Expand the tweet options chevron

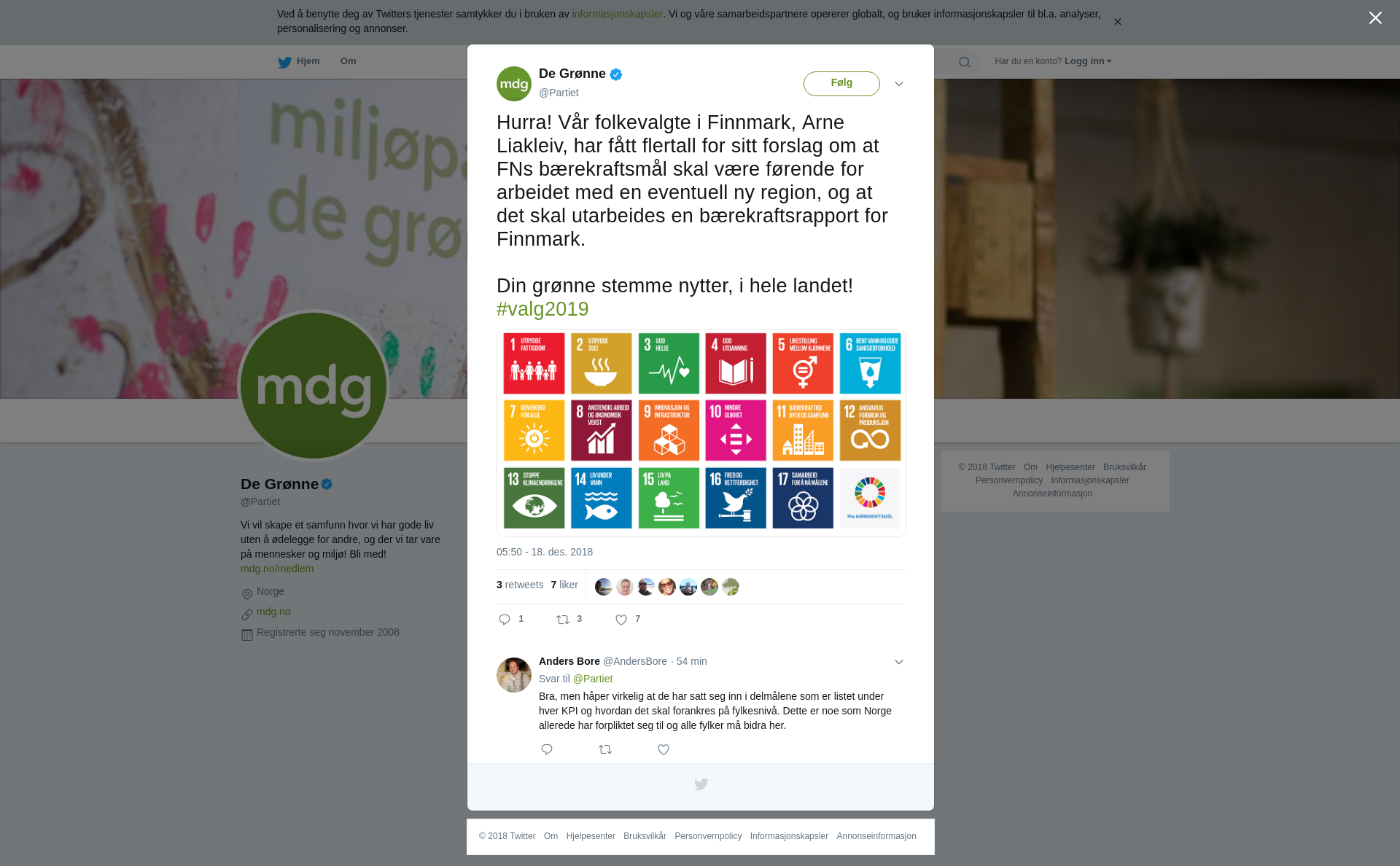click(899, 84)
